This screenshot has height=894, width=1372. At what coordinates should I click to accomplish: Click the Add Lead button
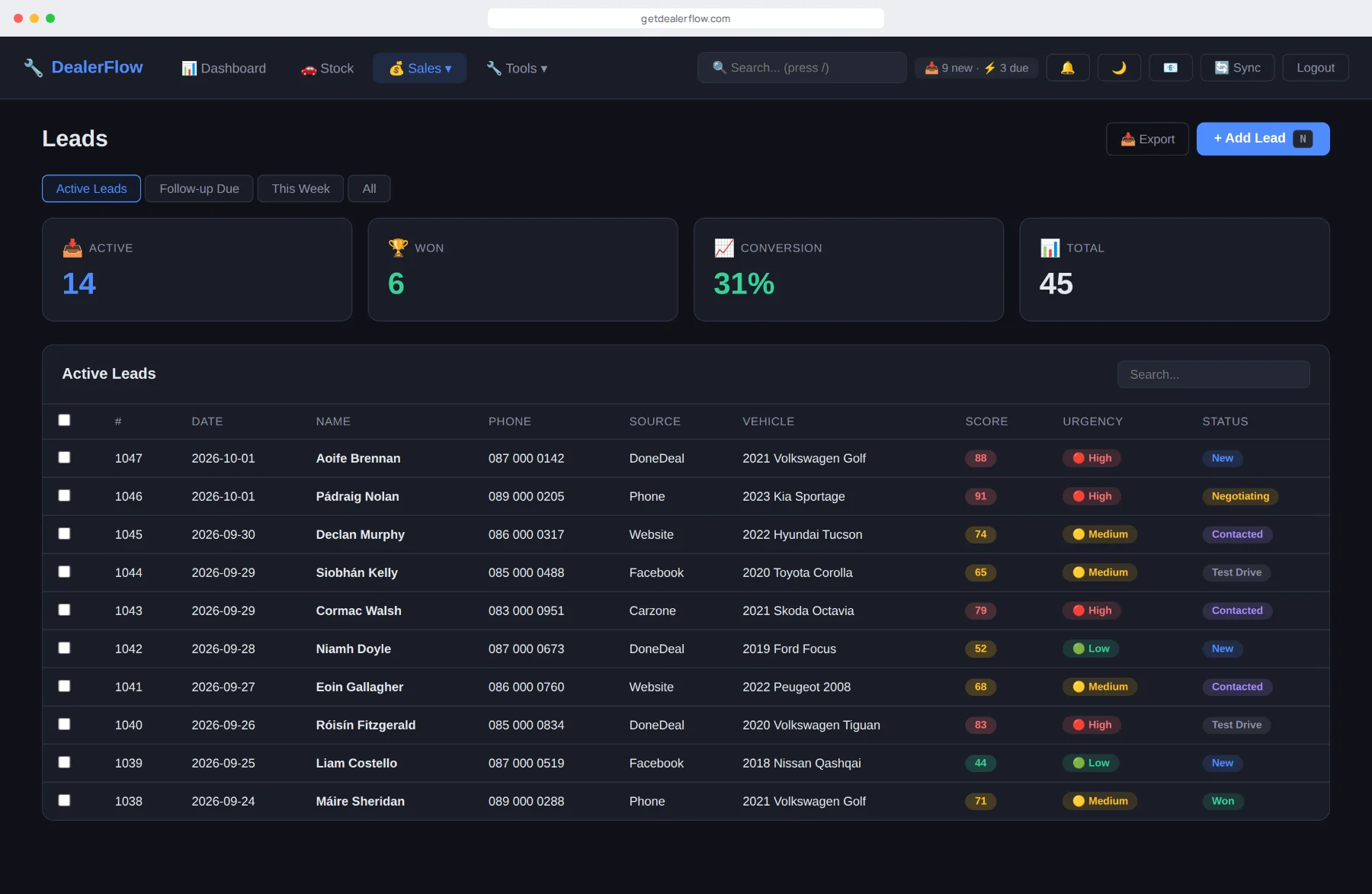coord(1263,139)
